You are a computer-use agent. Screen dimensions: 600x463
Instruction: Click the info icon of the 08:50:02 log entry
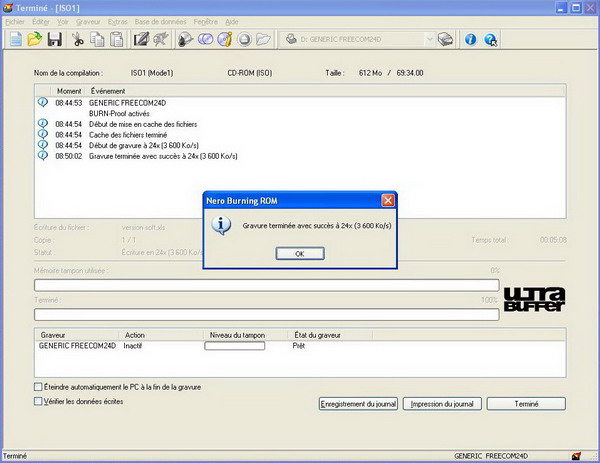[43, 155]
